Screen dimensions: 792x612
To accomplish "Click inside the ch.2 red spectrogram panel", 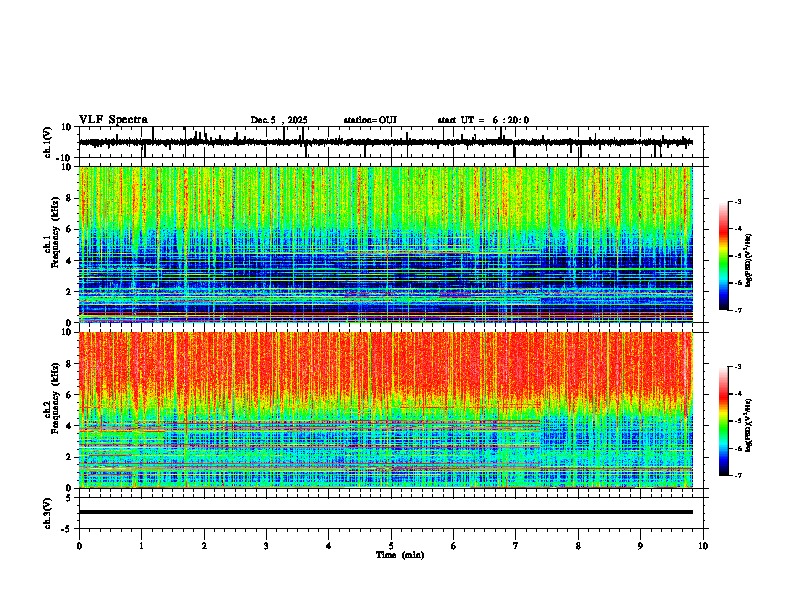I will click(x=386, y=410).
